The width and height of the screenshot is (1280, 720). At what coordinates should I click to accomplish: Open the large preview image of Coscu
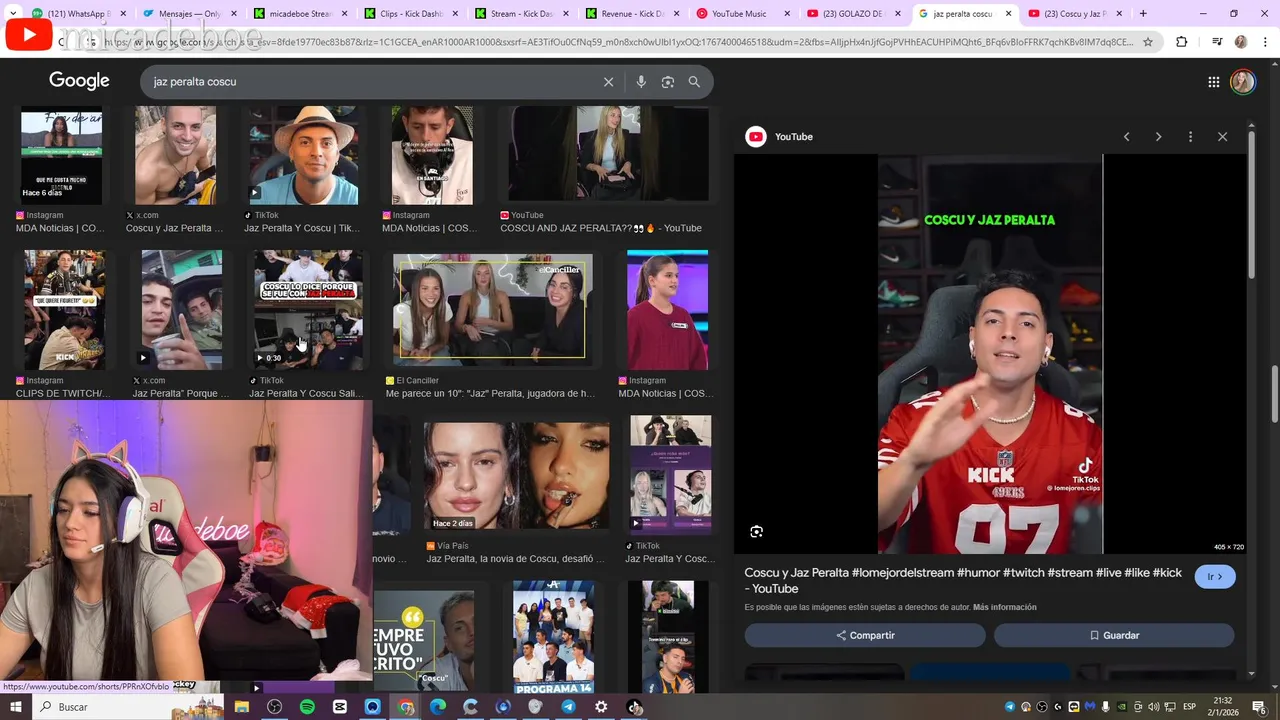(x=990, y=354)
